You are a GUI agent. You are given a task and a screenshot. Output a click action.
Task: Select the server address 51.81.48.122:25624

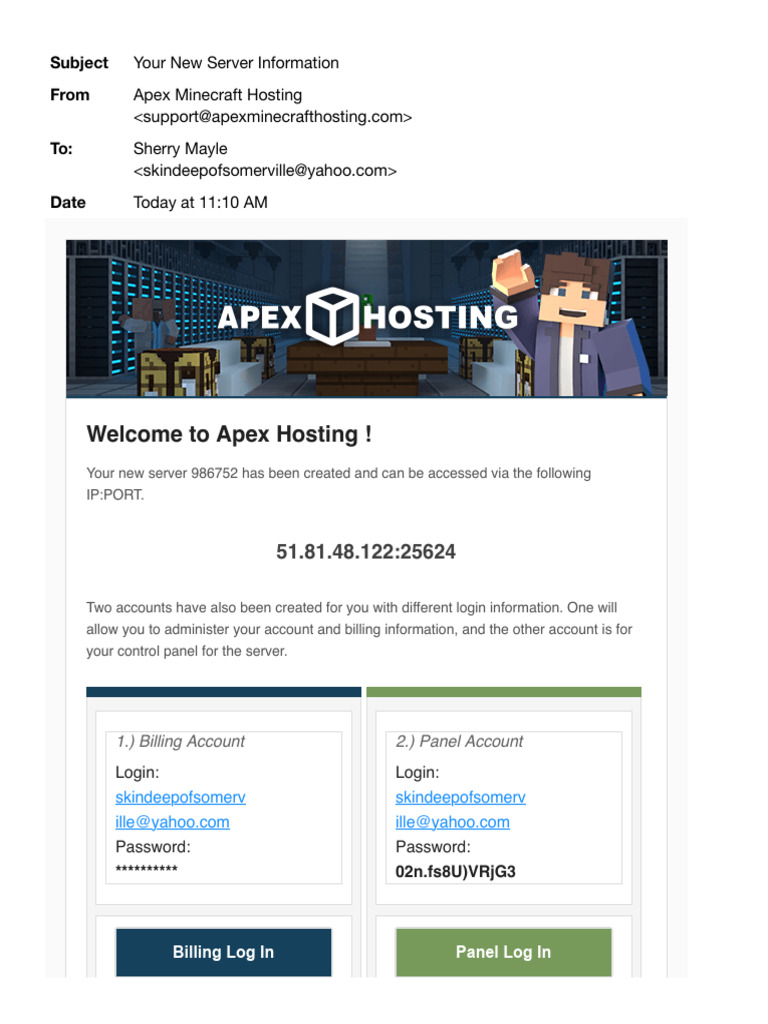366,552
